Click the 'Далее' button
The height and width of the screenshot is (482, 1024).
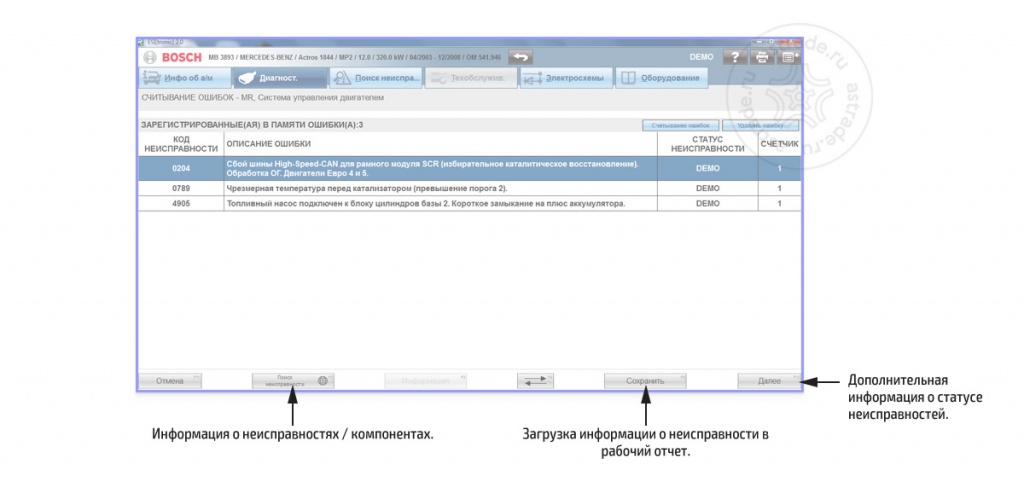(769, 381)
